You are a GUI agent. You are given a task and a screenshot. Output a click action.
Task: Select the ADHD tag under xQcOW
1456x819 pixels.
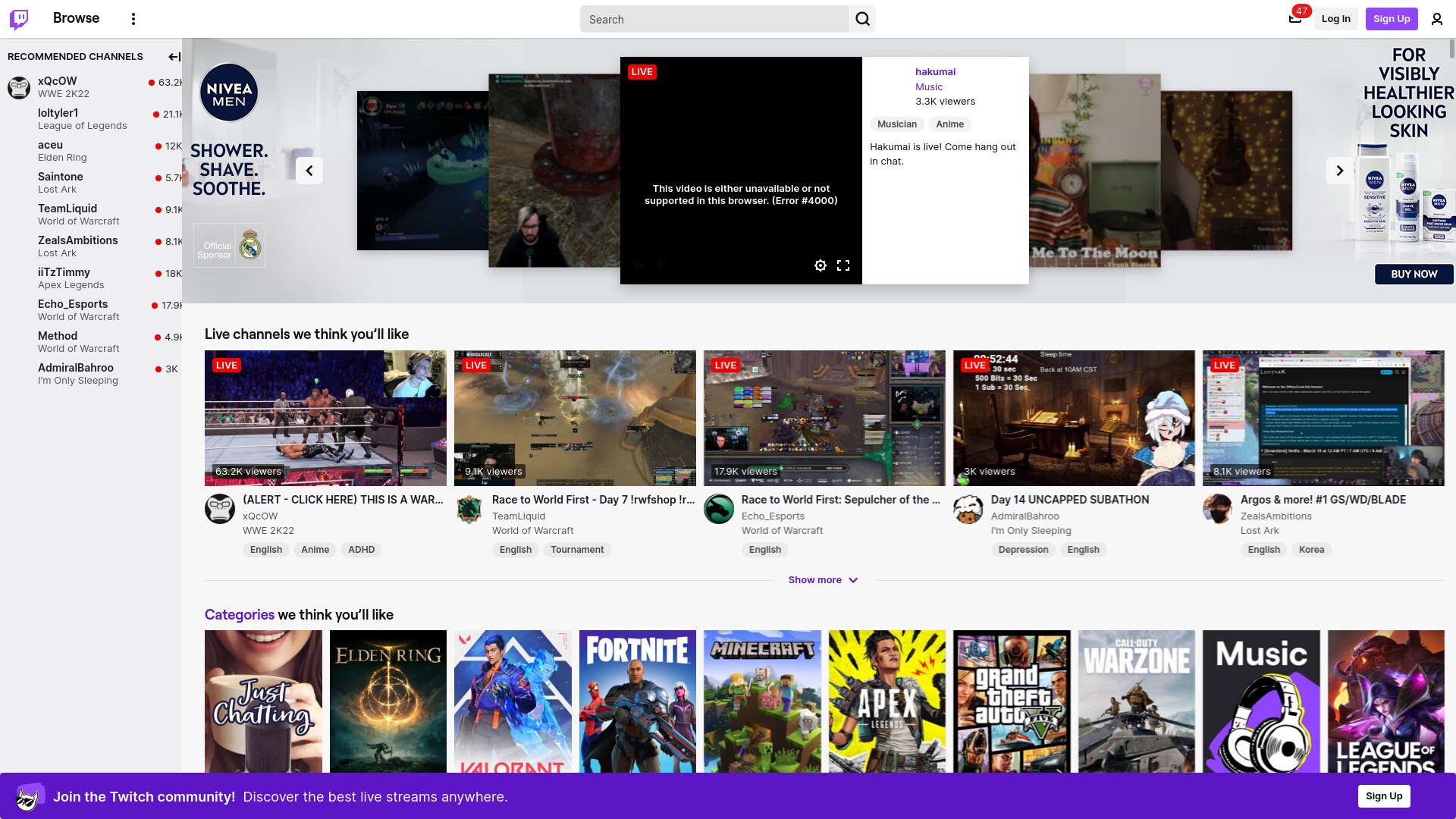(x=362, y=550)
